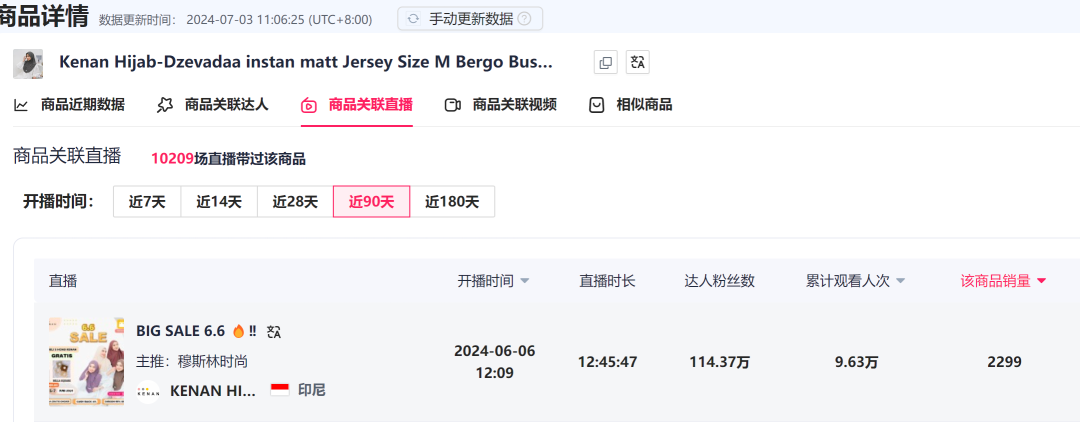Click the copy product title icon
Screen dimensions: 1080x422
click(x=605, y=63)
